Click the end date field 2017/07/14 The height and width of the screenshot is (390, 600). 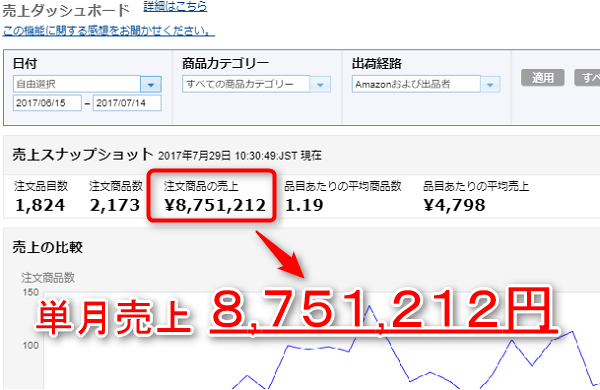click(127, 103)
